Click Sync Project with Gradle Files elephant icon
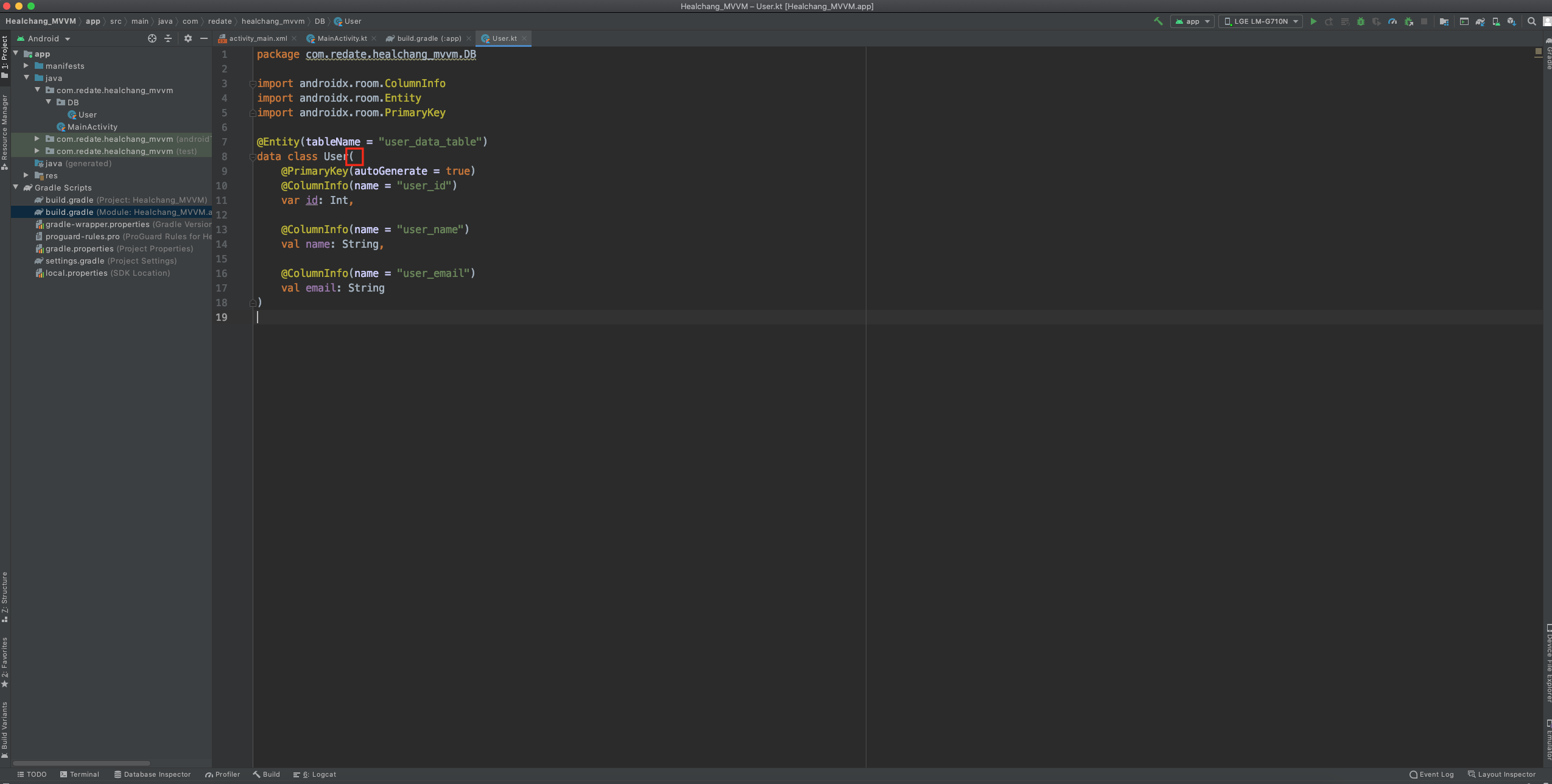Viewport: 1552px width, 784px height. point(1480,21)
